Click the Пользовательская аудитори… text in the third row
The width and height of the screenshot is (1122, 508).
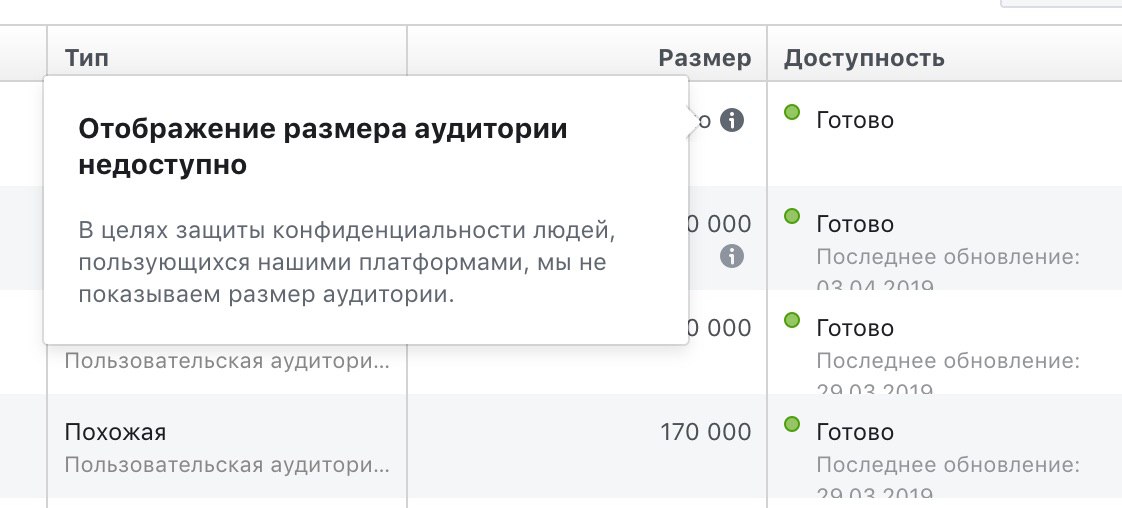pyautogui.click(x=228, y=361)
